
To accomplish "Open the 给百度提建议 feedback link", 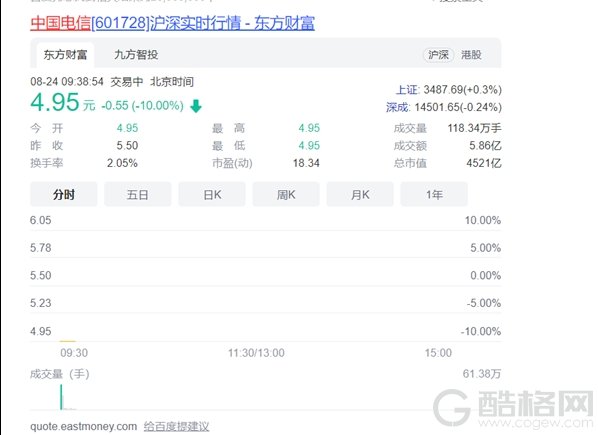I will [176, 426].
